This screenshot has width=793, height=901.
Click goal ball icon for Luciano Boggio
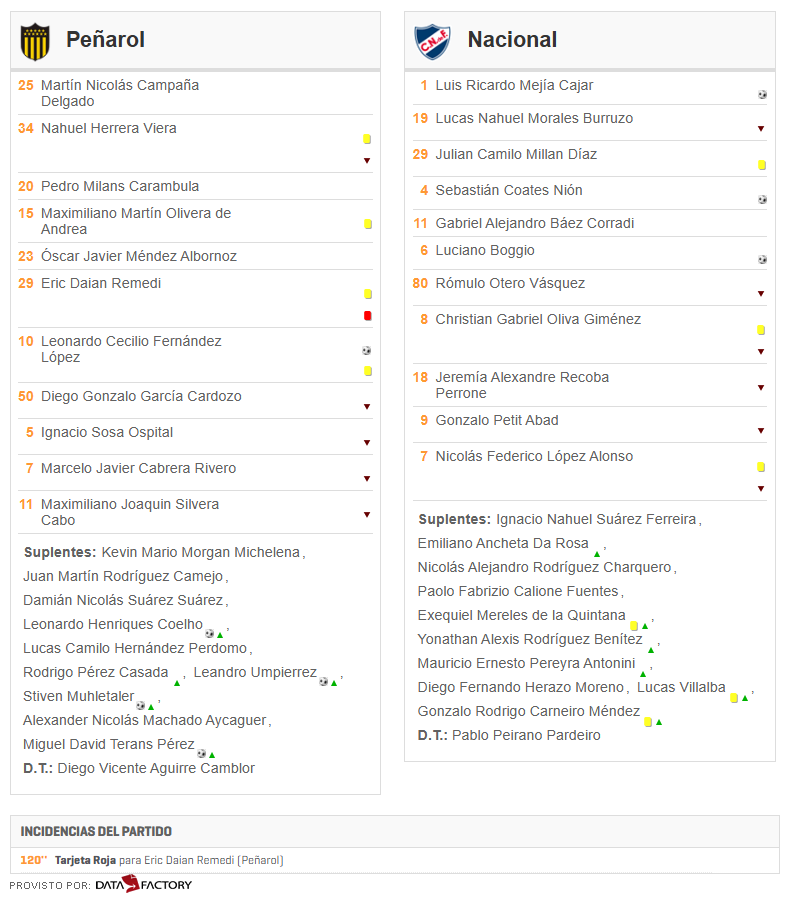762,259
